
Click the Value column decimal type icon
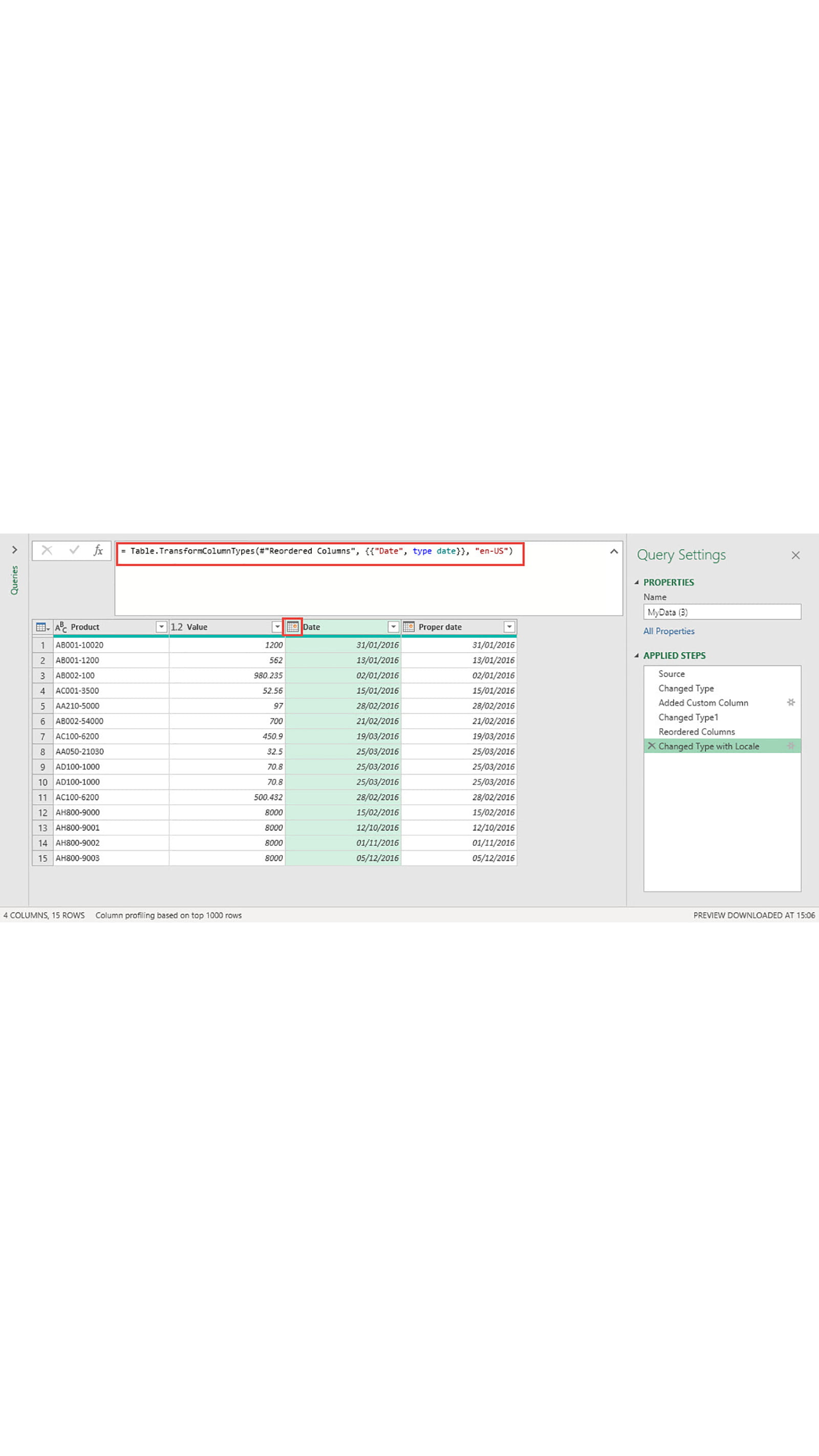177,626
